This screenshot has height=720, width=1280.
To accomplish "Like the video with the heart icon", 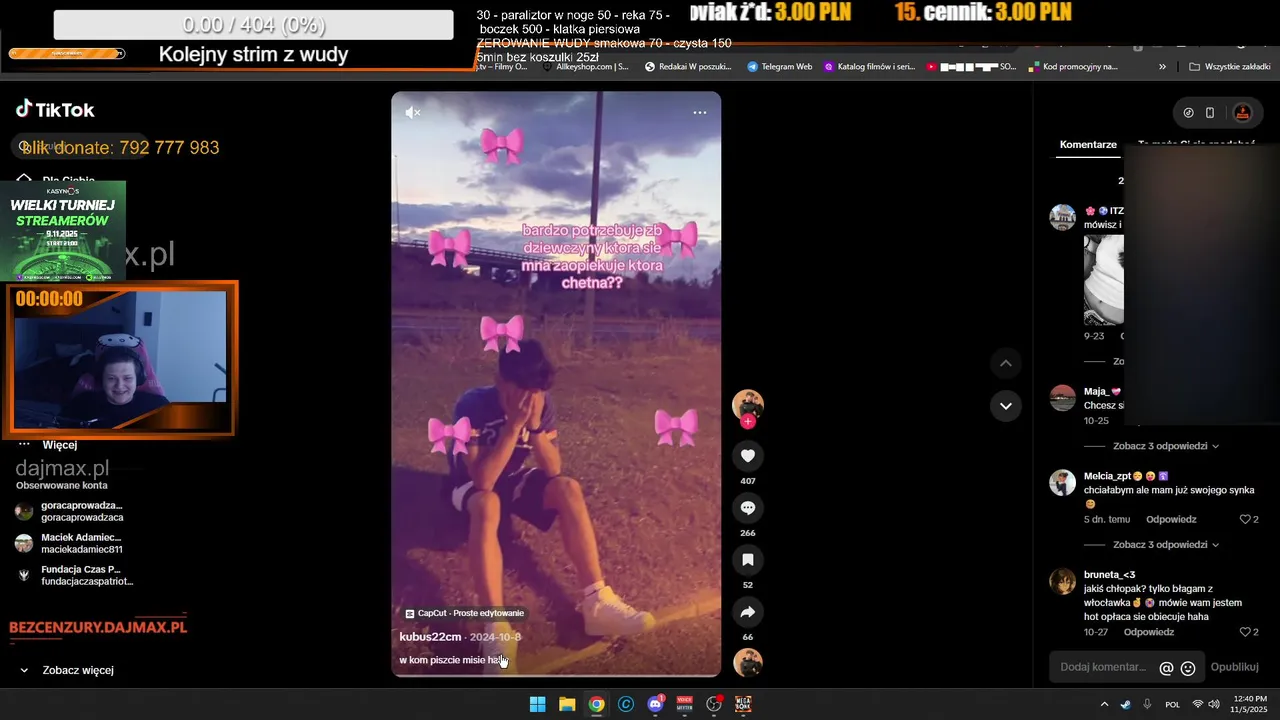I will coord(747,456).
